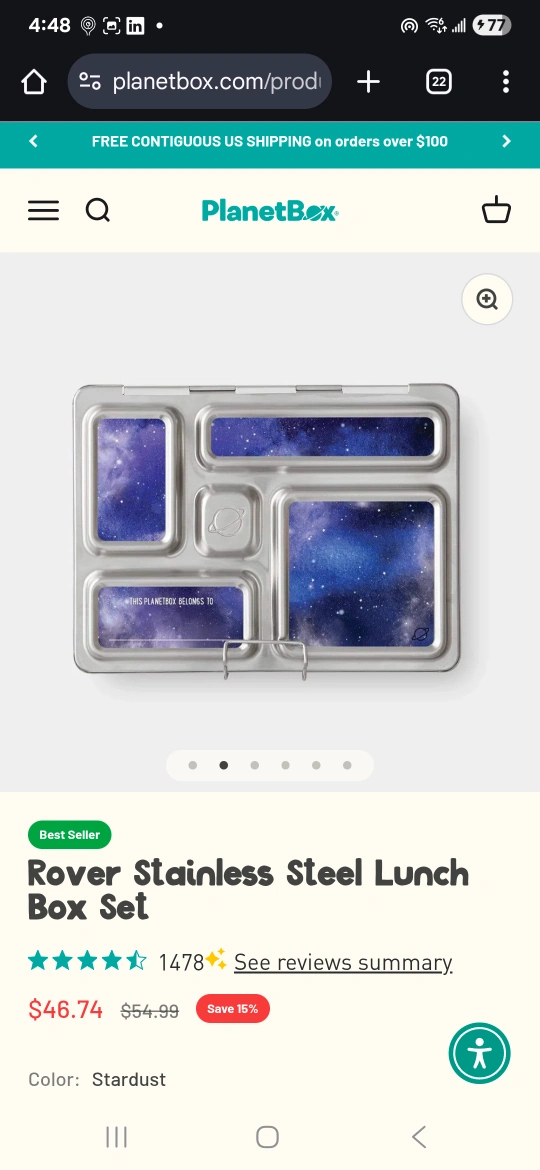Open the accessibility widget button
The width and height of the screenshot is (540, 1170).
pos(480,1053)
